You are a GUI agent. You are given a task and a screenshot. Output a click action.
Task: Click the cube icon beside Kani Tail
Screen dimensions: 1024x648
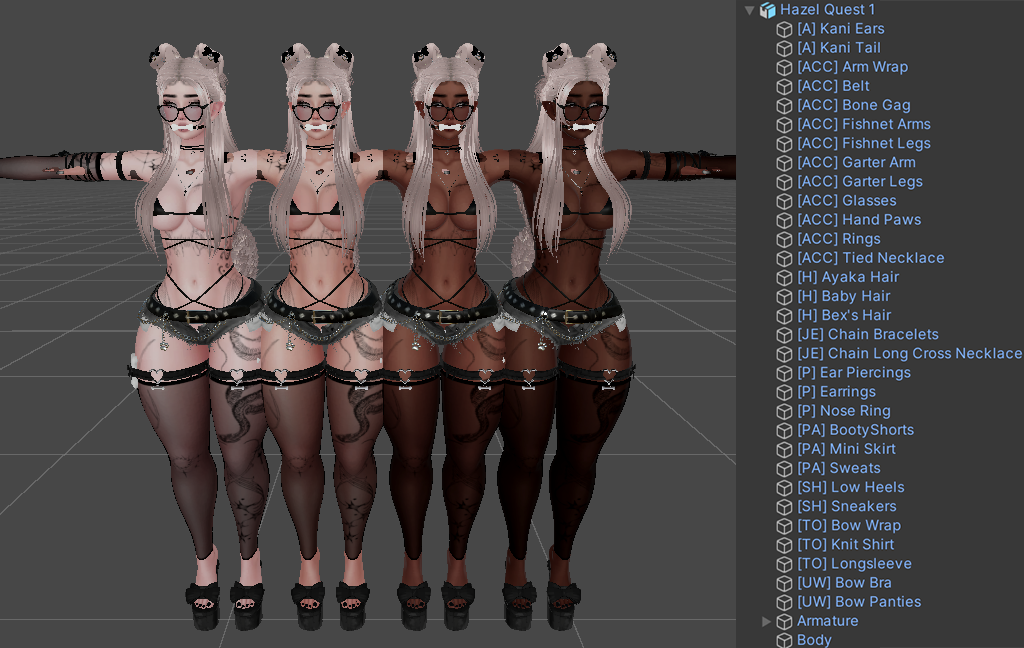(784, 48)
